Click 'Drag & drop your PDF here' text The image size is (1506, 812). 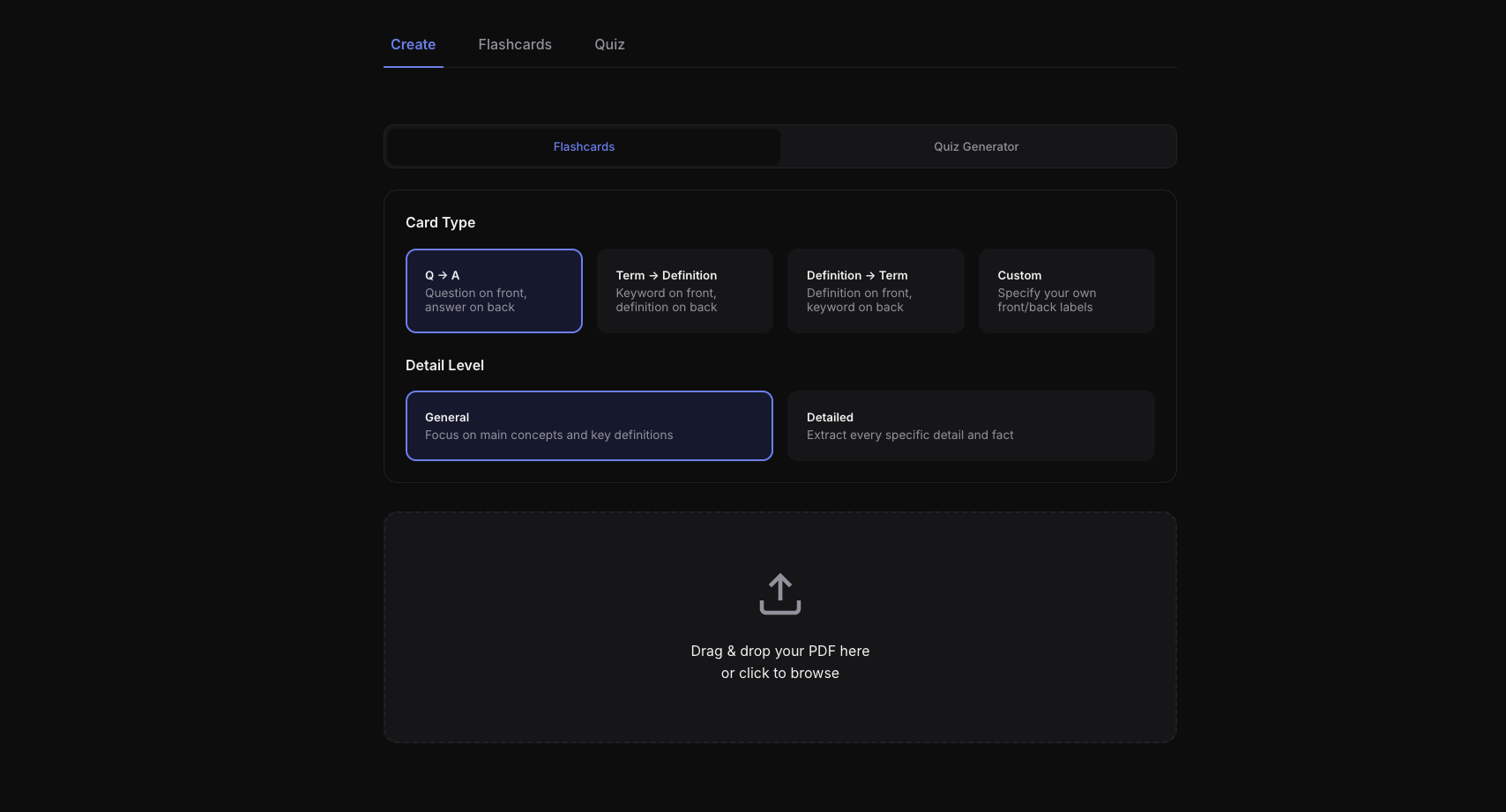pos(779,651)
